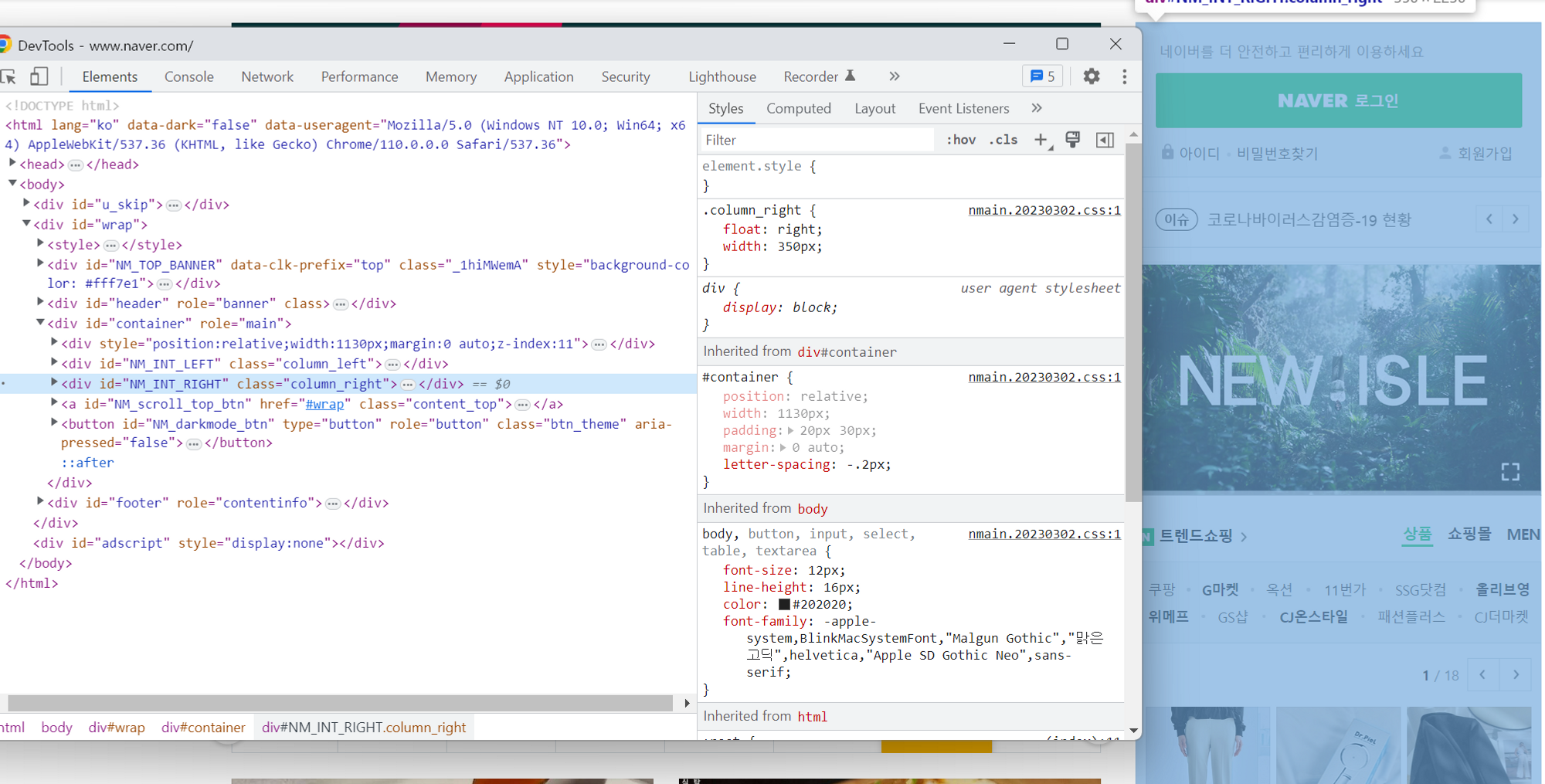Open the Application tab

[538, 76]
